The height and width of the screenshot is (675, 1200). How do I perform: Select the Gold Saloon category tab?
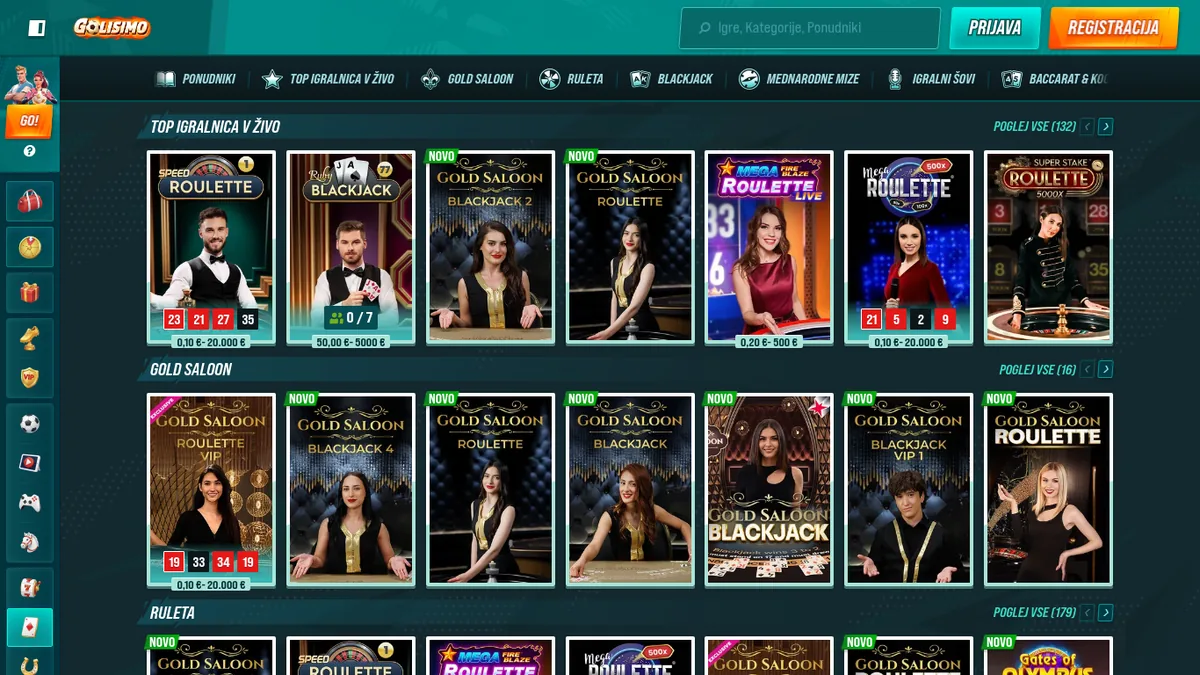pos(467,79)
